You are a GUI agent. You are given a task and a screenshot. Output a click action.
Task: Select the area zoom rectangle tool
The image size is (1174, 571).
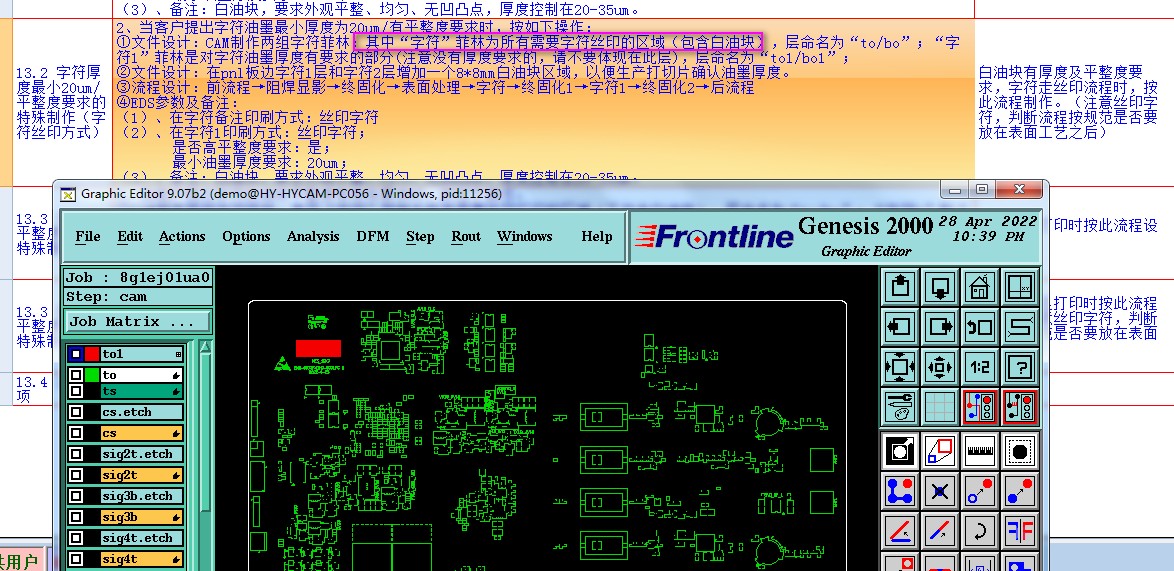coord(940,451)
